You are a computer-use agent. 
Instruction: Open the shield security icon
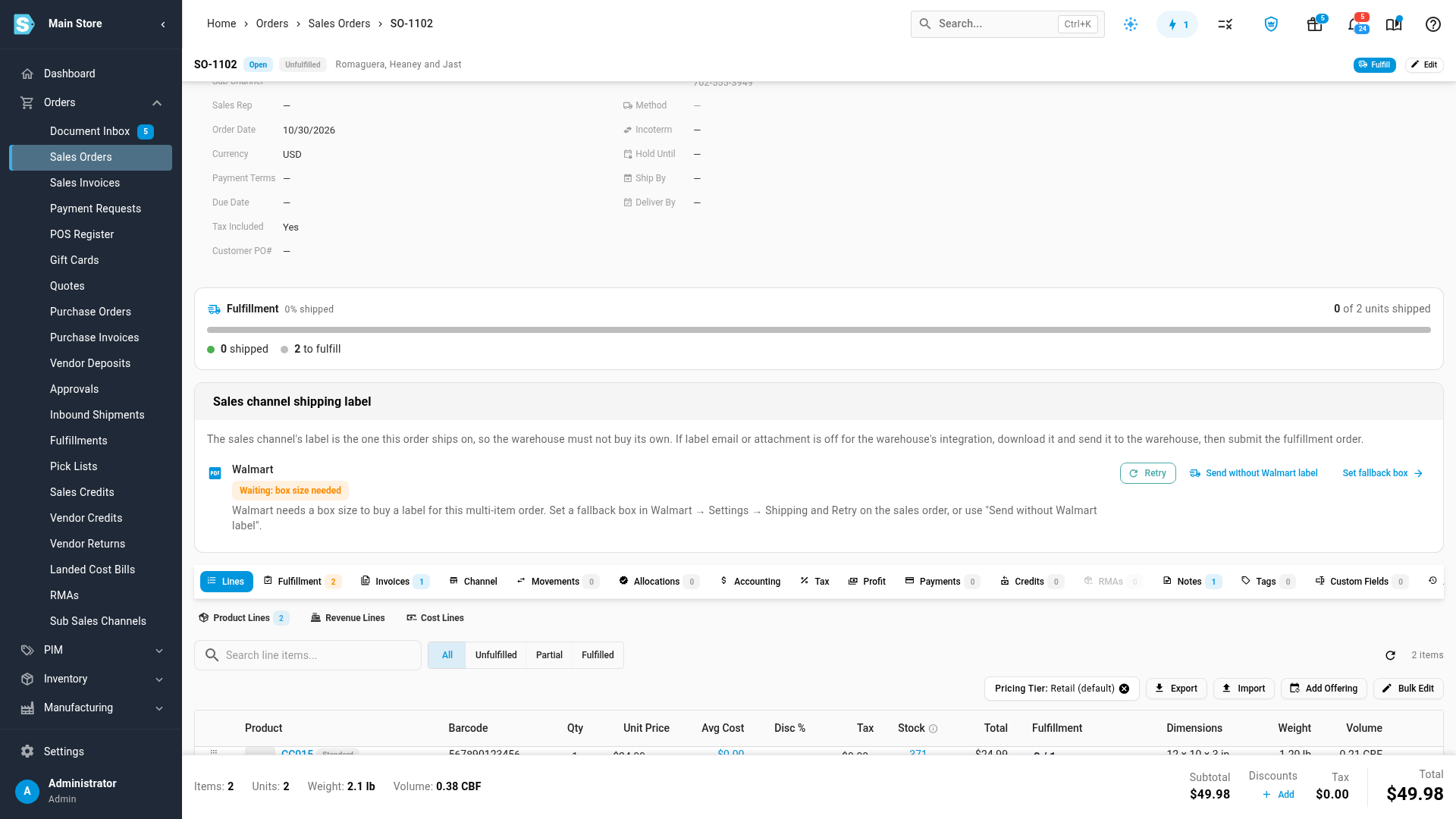pos(1271,24)
